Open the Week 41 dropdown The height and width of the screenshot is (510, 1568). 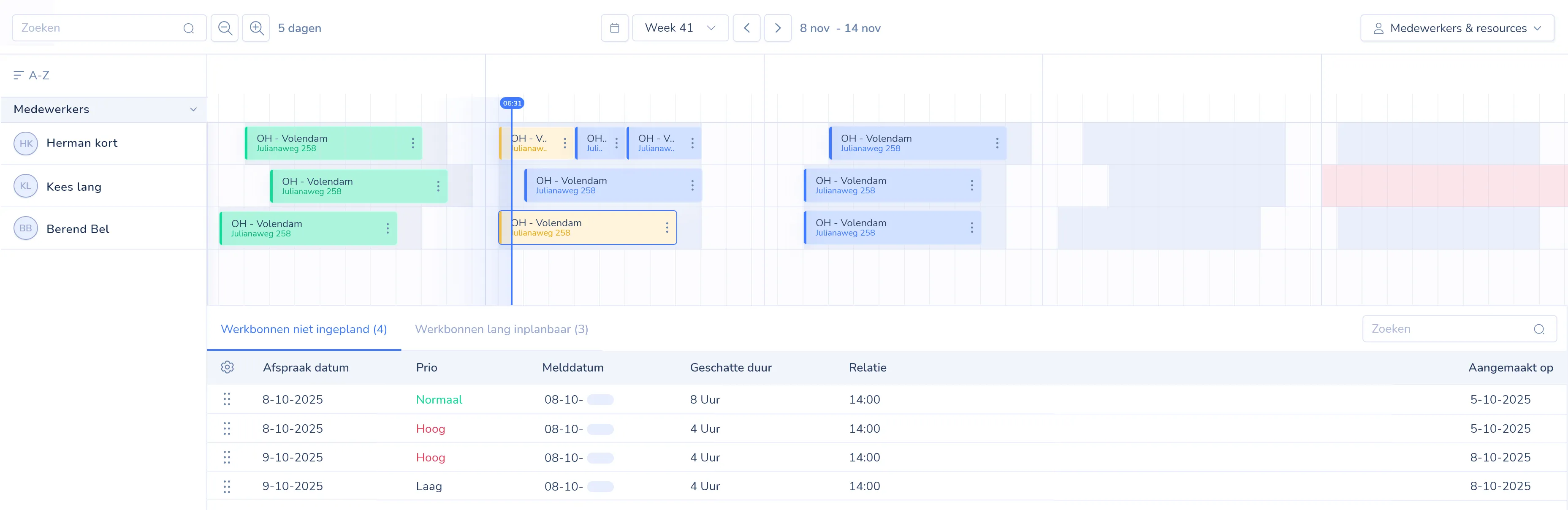[680, 28]
